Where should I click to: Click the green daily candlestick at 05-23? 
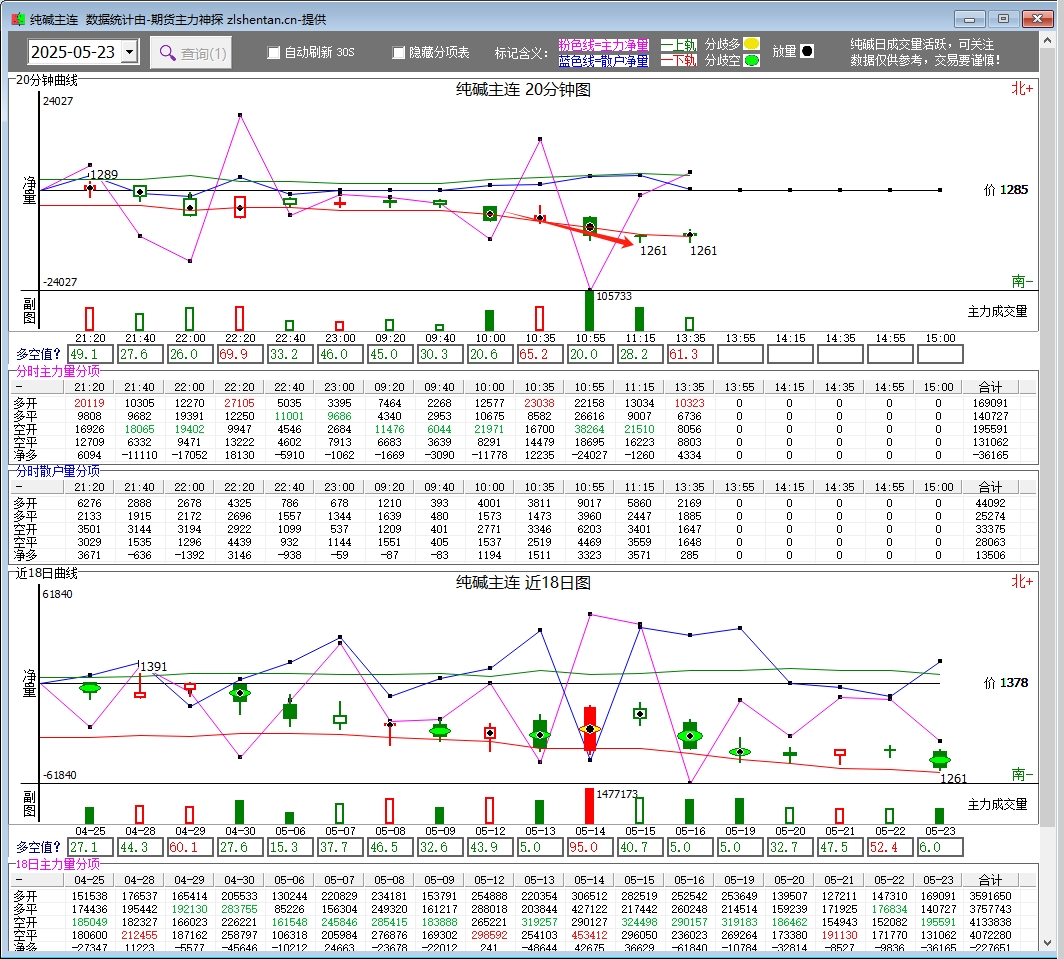[940, 759]
